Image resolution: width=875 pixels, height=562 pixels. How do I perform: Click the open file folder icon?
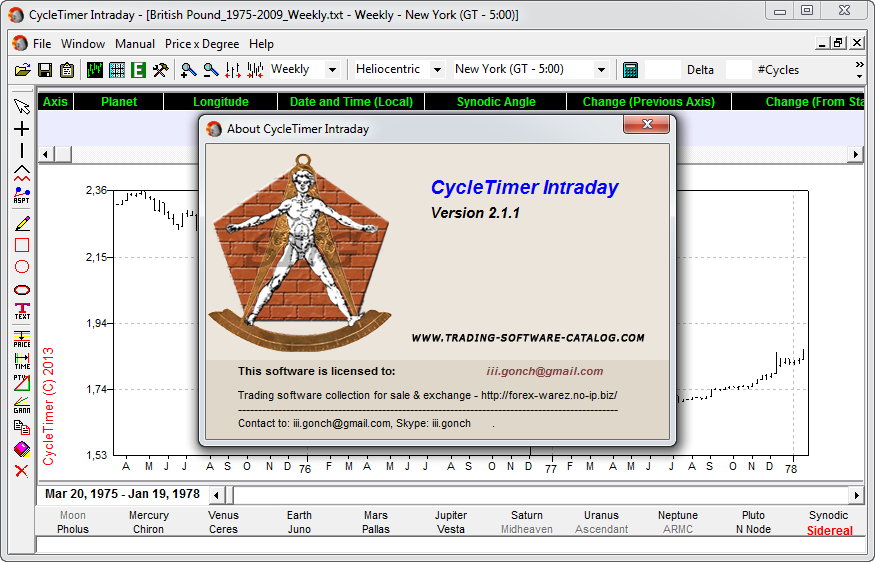tap(22, 70)
